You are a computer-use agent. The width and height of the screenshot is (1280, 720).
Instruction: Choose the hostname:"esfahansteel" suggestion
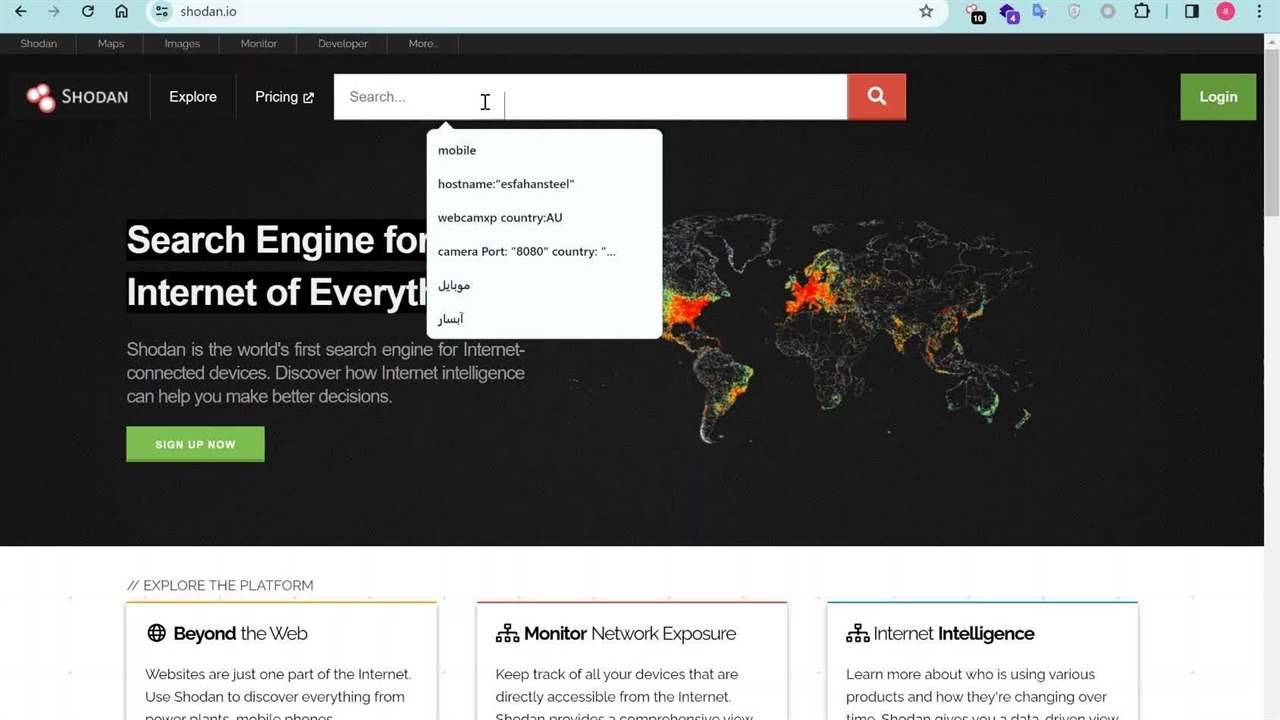point(506,184)
